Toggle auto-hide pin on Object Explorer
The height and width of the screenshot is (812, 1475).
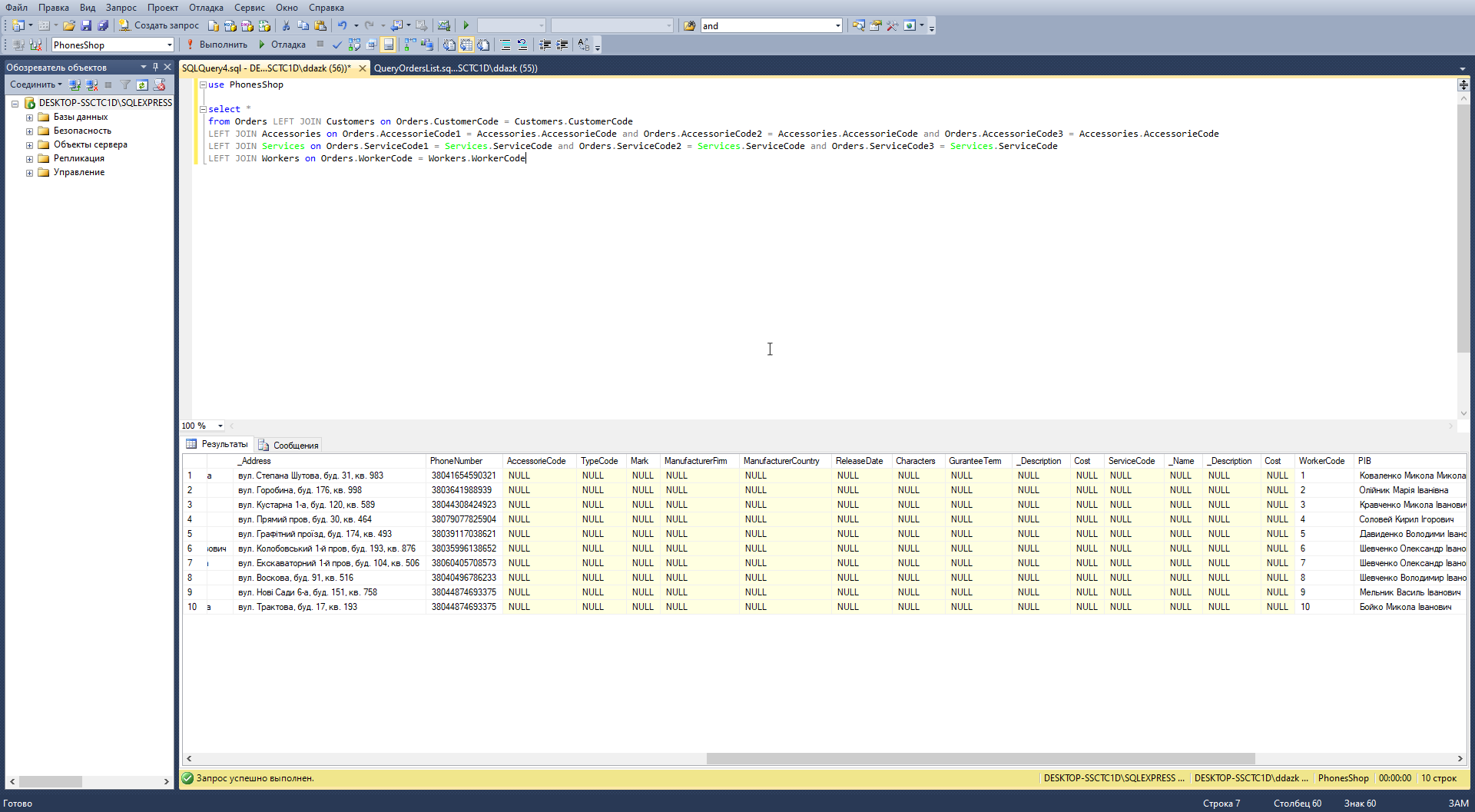click(x=155, y=67)
